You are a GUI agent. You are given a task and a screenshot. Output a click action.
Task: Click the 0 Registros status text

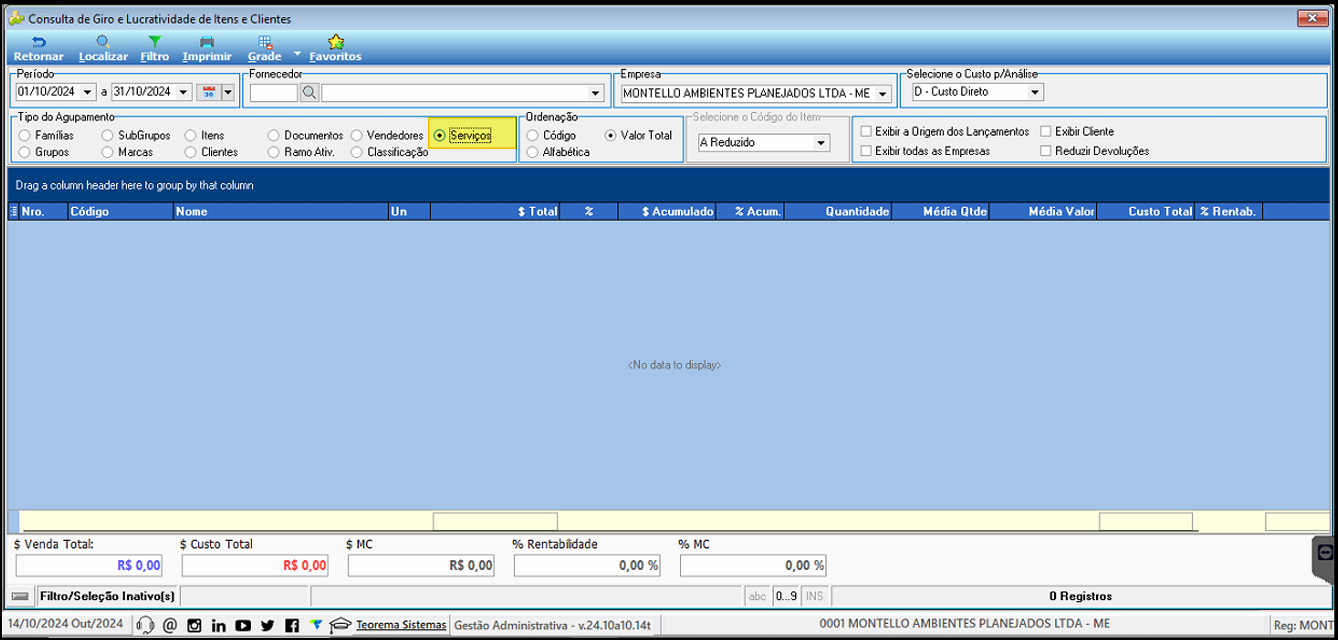pyautogui.click(x=1080, y=596)
